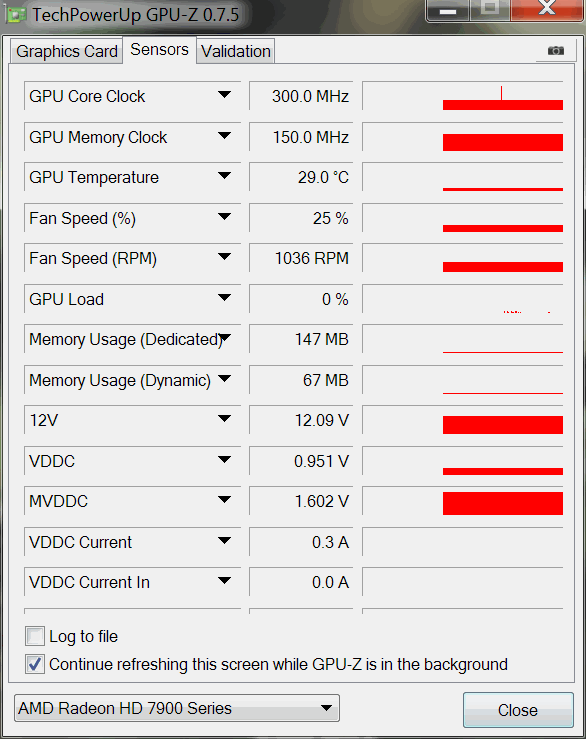The width and height of the screenshot is (586, 739).
Task: Expand the VDDC Current dropdown arrow
Action: point(225,541)
